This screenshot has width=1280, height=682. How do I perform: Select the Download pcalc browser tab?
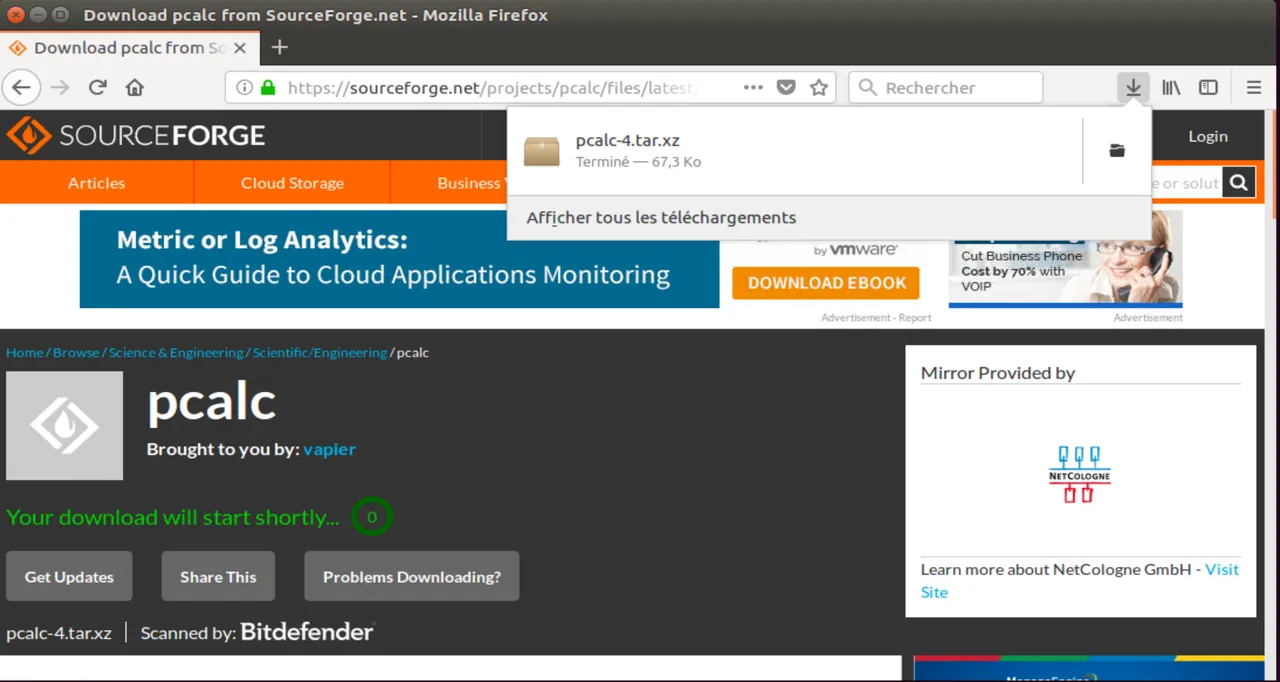(x=129, y=48)
